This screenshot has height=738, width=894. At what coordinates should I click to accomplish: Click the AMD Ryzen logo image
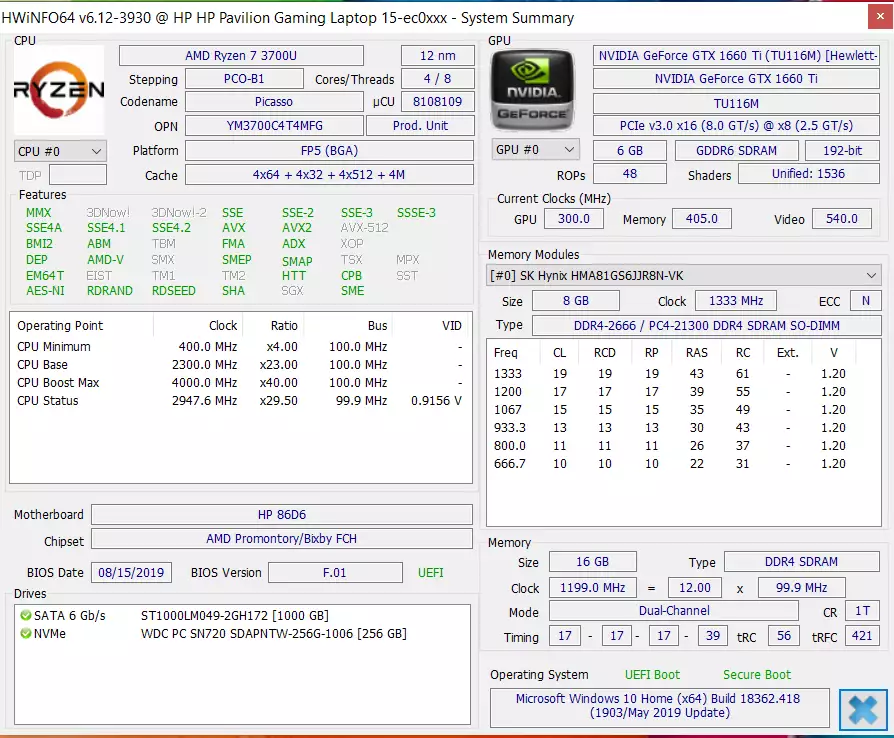click(59, 90)
